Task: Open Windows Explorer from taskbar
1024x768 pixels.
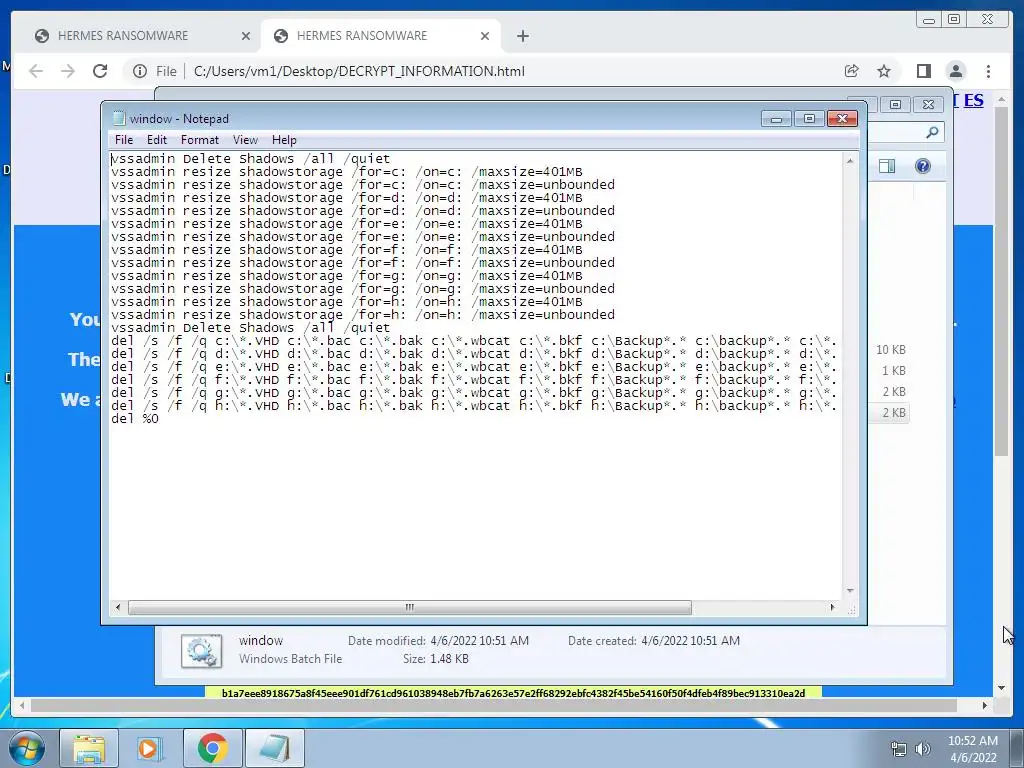Action: (x=89, y=748)
